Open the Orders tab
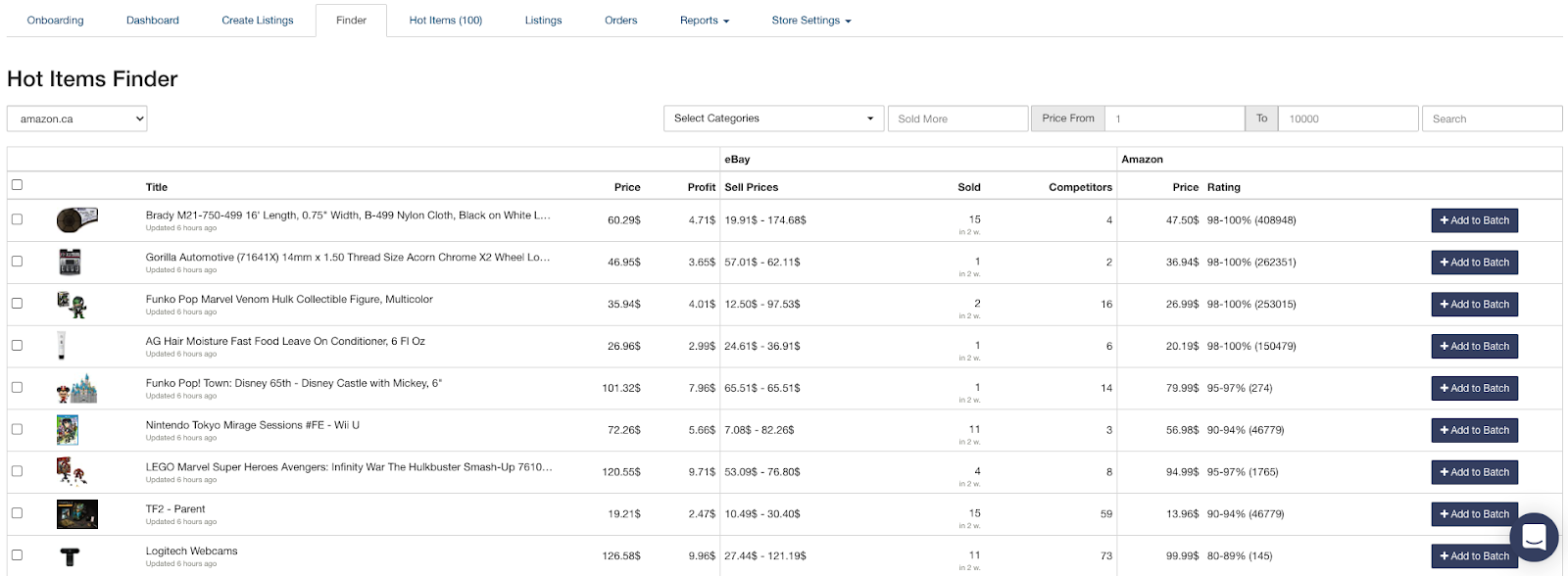1568x576 pixels. pyautogui.click(x=621, y=21)
